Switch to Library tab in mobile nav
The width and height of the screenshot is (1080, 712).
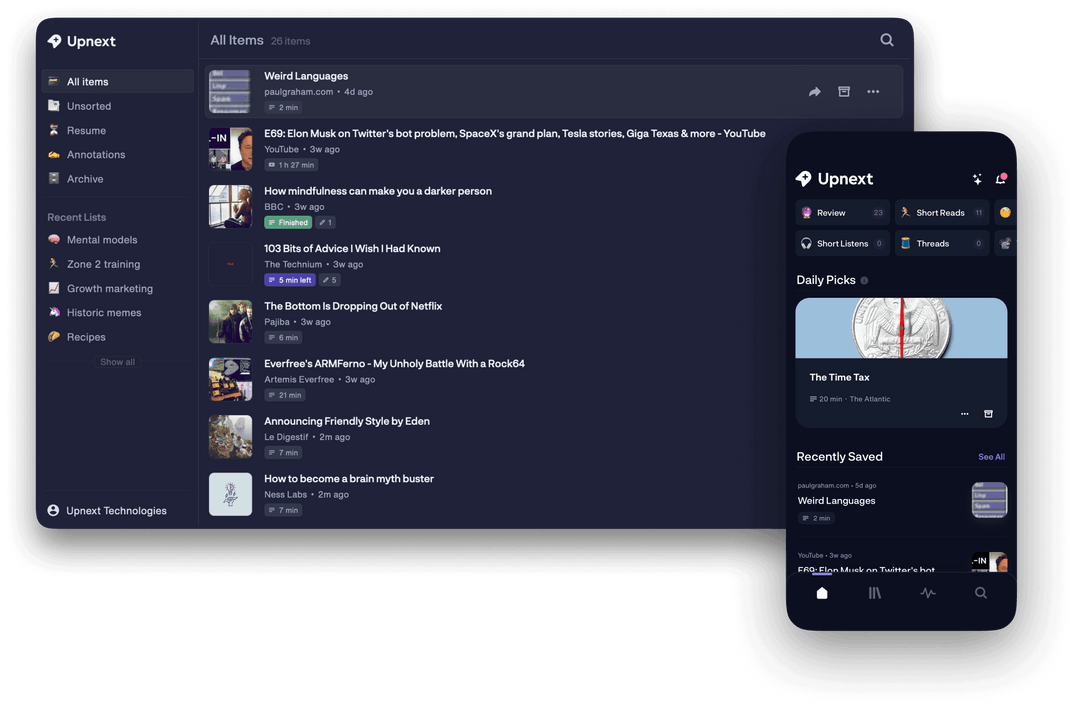click(x=875, y=593)
